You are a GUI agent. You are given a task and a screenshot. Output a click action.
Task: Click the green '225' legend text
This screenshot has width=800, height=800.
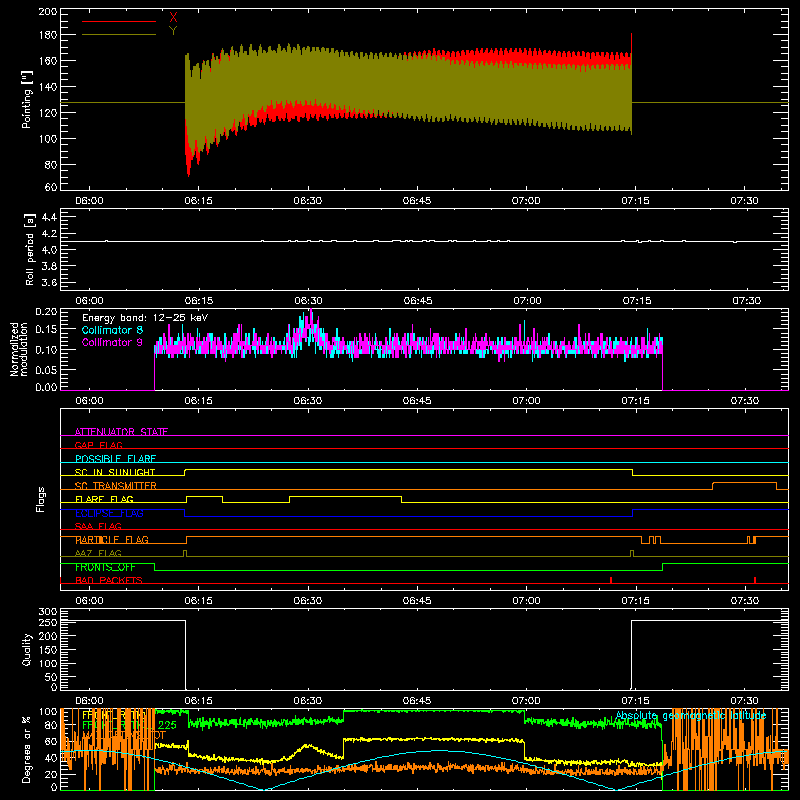click(x=167, y=725)
